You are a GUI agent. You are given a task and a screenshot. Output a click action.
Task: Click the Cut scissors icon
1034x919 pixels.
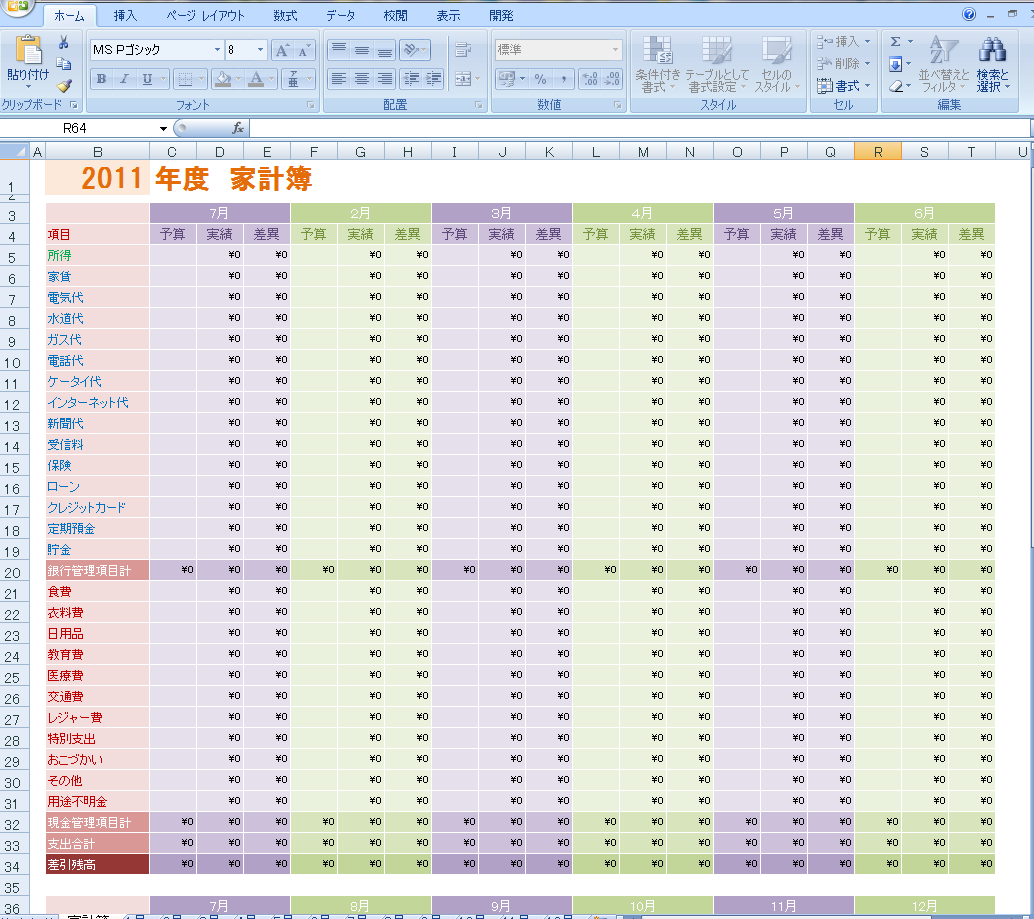64,42
